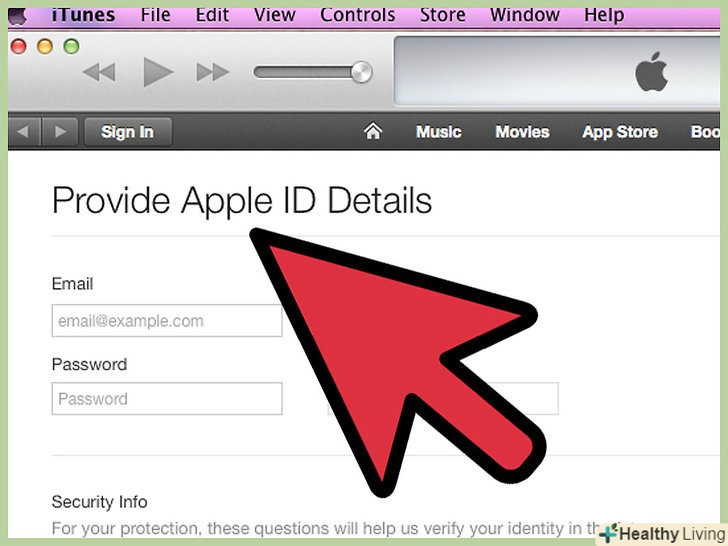Click the Play button
728x546 pixels.
click(x=158, y=72)
